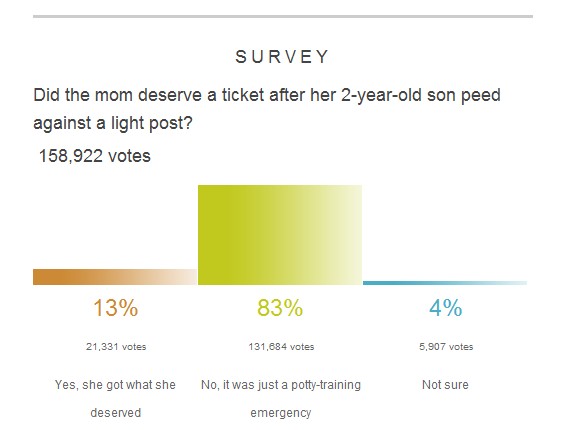This screenshot has height=430, width=581.
Task: Select the 13% percentage label
Action: [x=116, y=308]
